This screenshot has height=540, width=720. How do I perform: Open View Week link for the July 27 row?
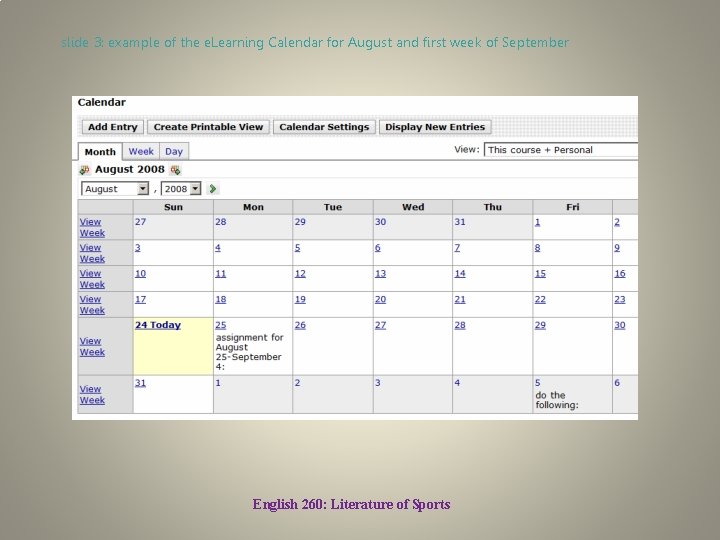92,227
